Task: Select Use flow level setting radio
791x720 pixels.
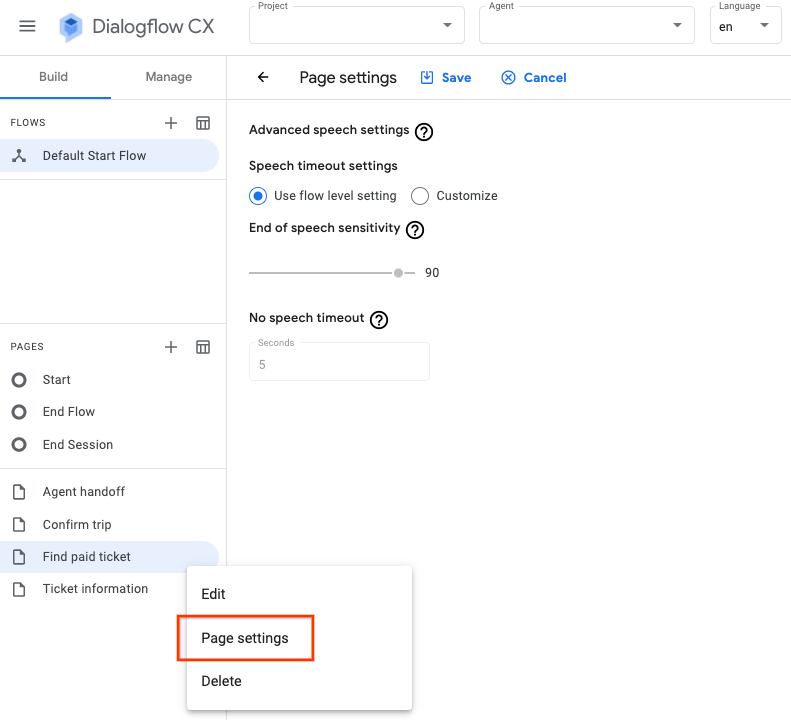Action: tap(258, 196)
